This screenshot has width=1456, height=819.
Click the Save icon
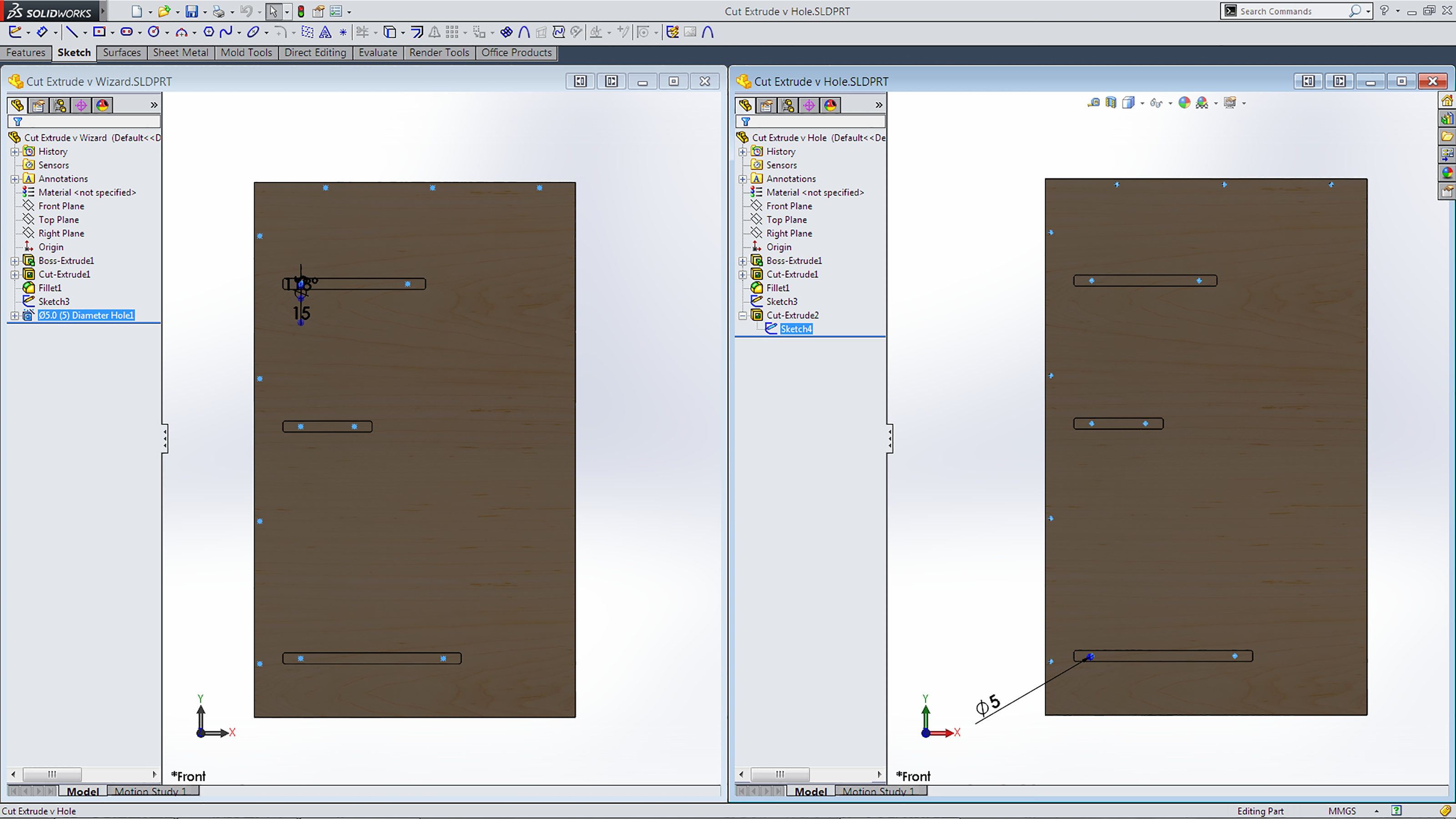(192, 11)
